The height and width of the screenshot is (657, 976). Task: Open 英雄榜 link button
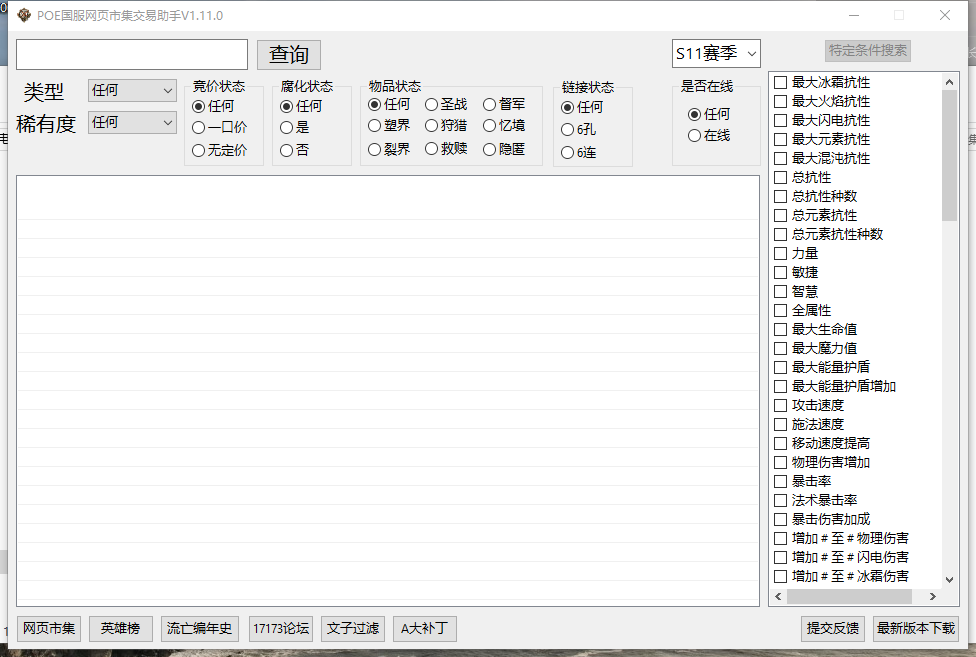(x=121, y=629)
